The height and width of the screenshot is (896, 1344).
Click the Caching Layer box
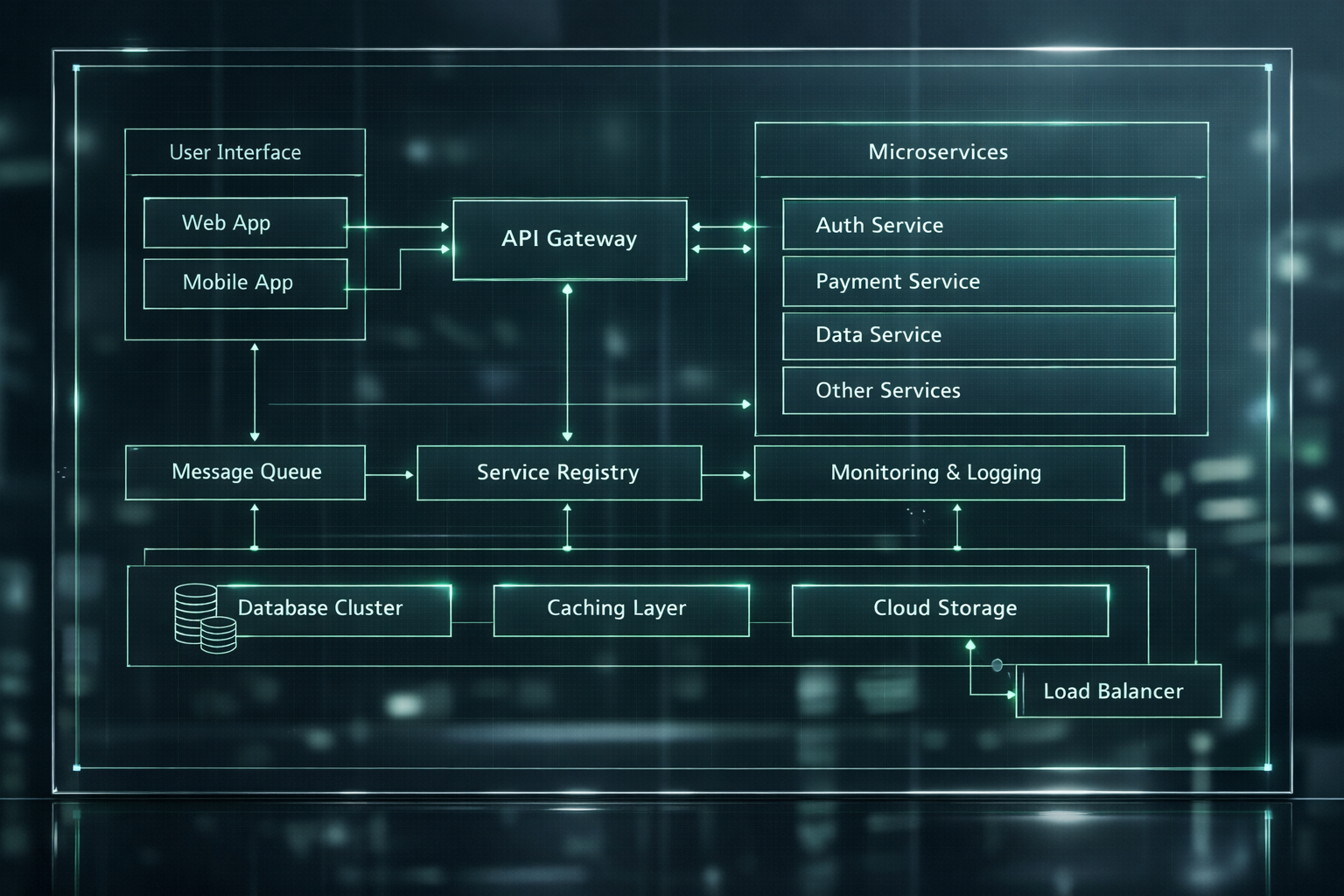click(x=621, y=610)
